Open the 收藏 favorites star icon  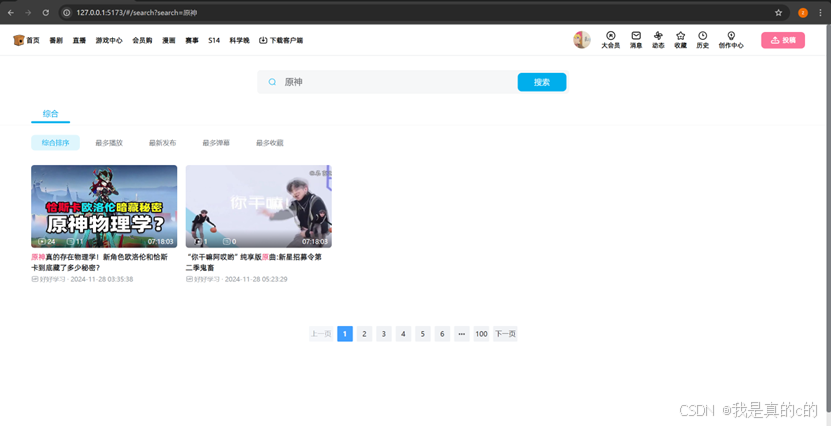[x=680, y=36]
